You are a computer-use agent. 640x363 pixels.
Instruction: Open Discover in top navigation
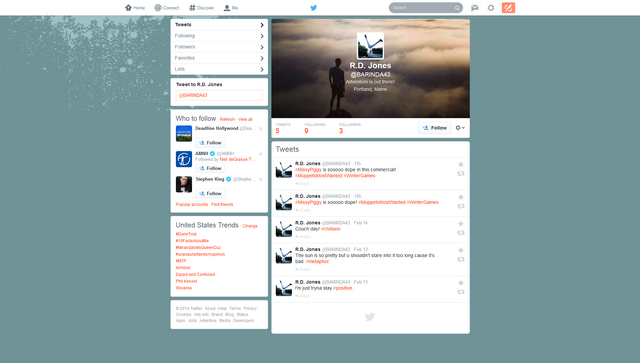coord(202,8)
